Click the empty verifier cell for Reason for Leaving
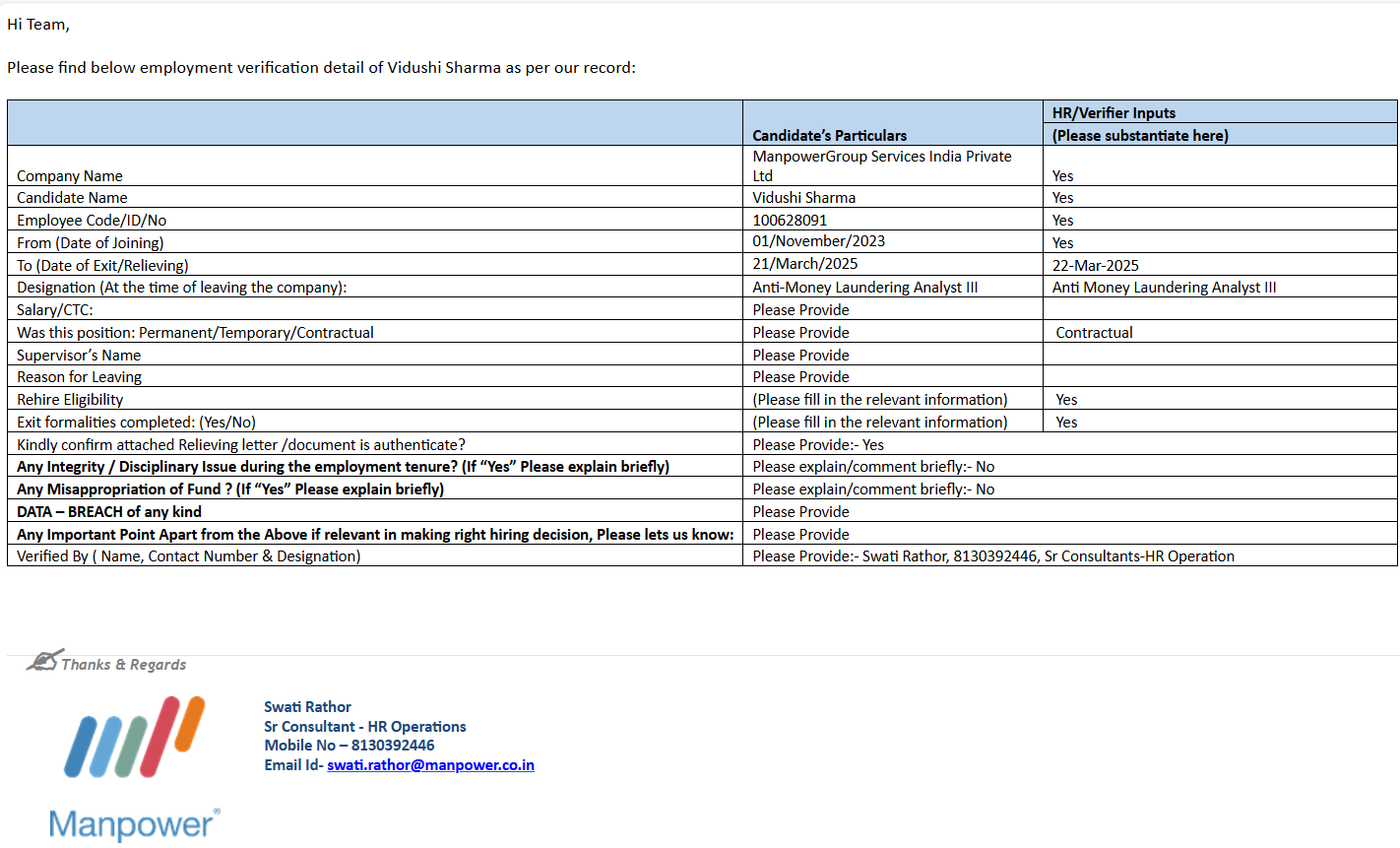This screenshot has width=1400, height=848. [1219, 377]
